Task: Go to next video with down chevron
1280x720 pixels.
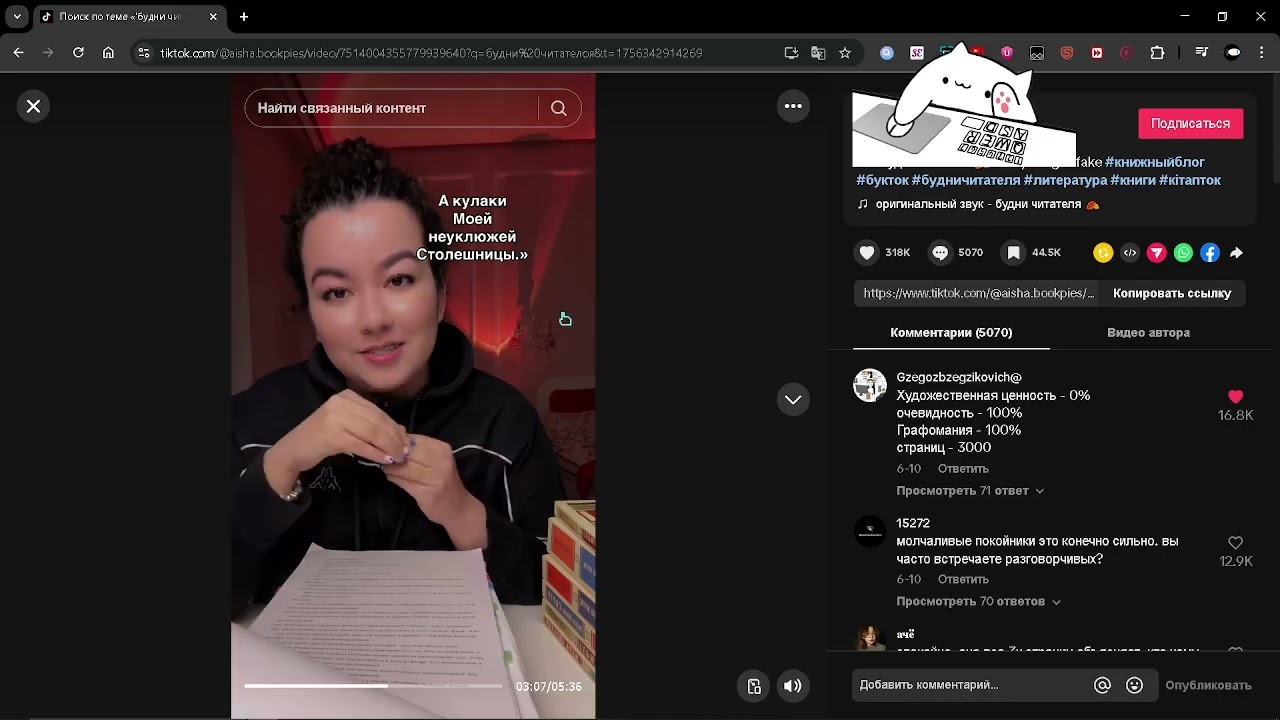Action: click(x=793, y=399)
